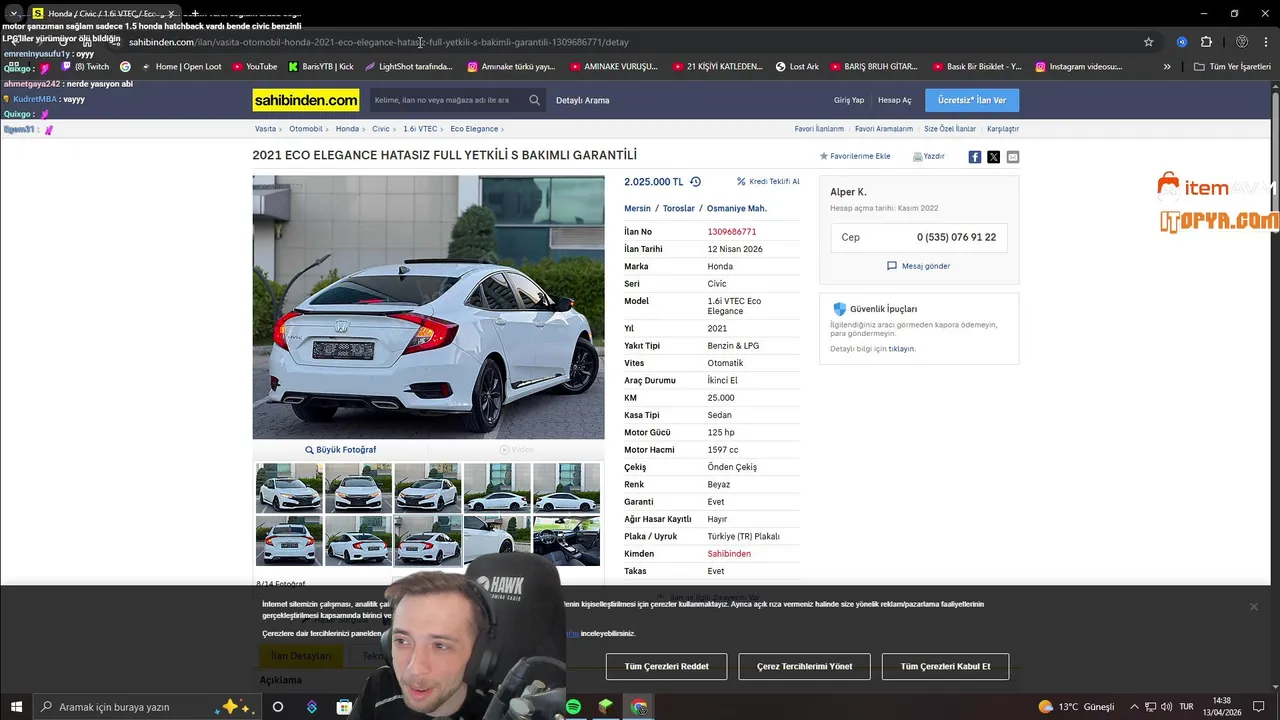Open Microsoft Store taskbar icon
Image resolution: width=1280 pixels, height=720 pixels.
click(344, 707)
